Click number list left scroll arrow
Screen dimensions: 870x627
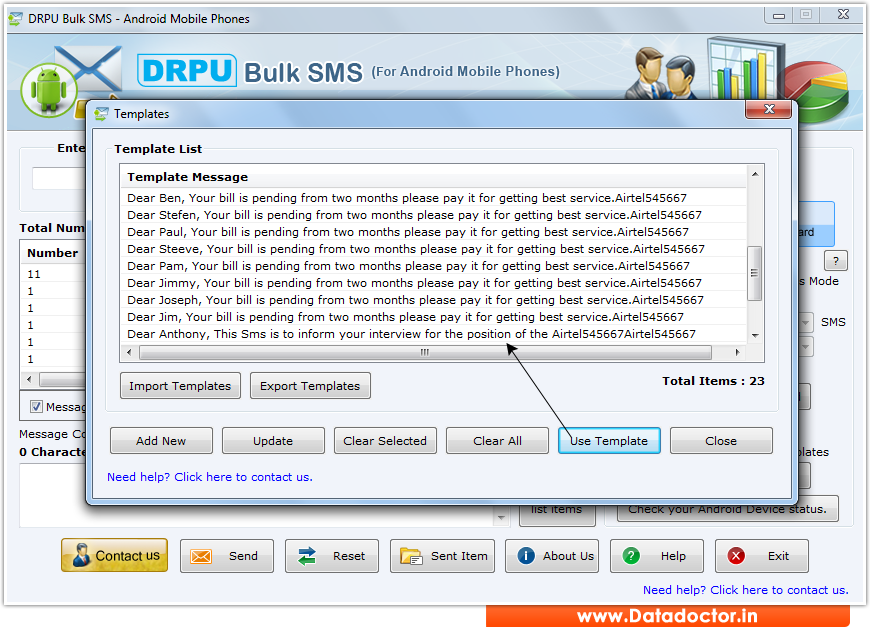[x=29, y=380]
